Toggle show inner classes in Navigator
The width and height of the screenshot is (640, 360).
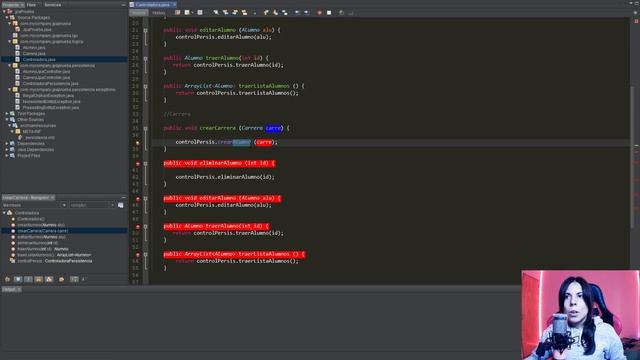(49, 279)
